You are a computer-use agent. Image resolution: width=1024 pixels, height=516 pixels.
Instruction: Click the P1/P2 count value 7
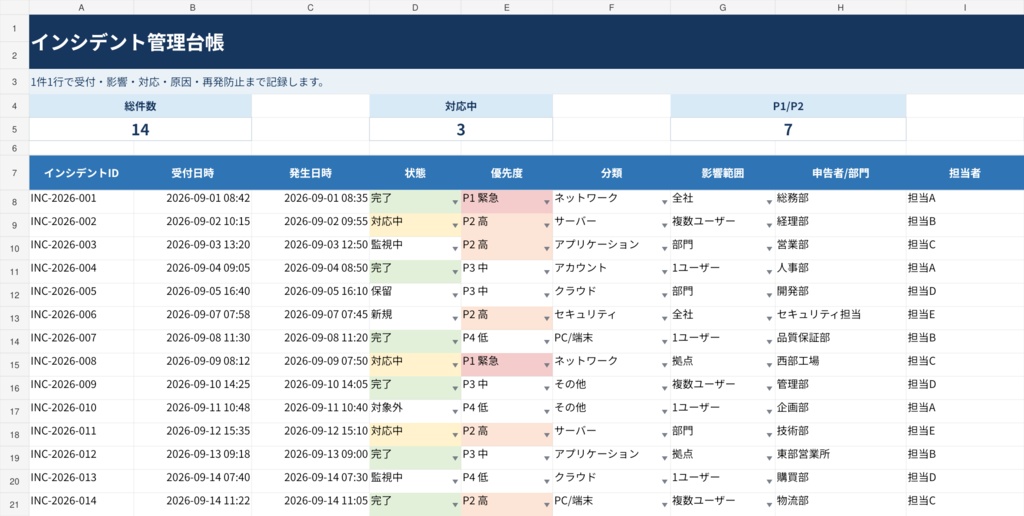(x=788, y=129)
